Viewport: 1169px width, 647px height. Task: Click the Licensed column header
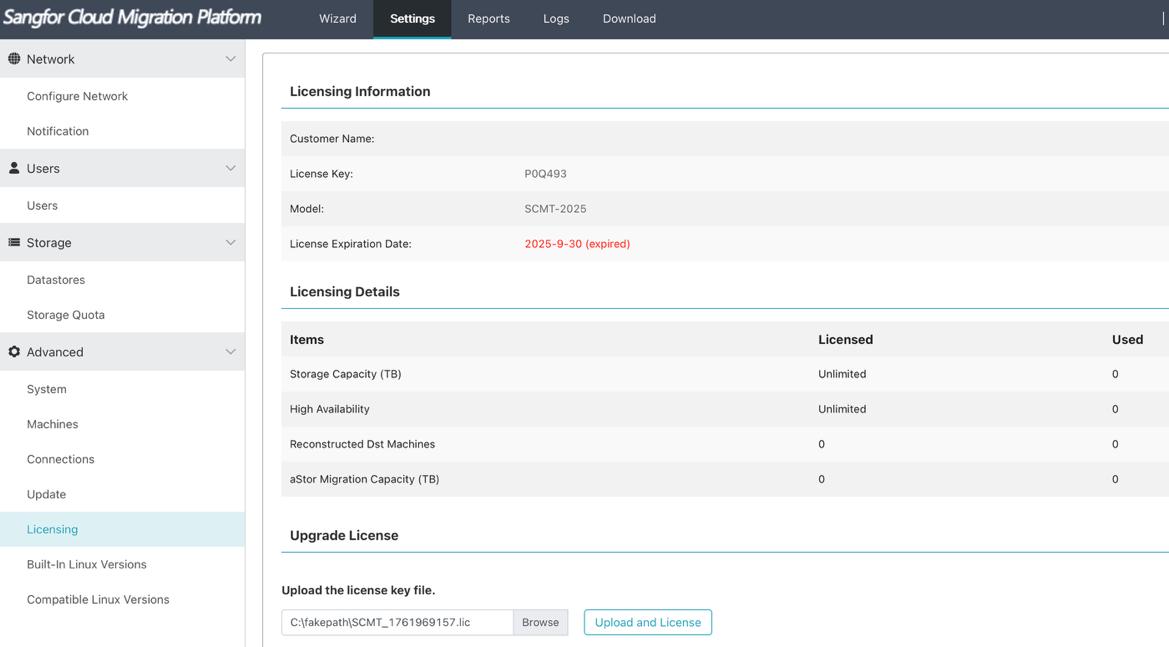(x=845, y=339)
